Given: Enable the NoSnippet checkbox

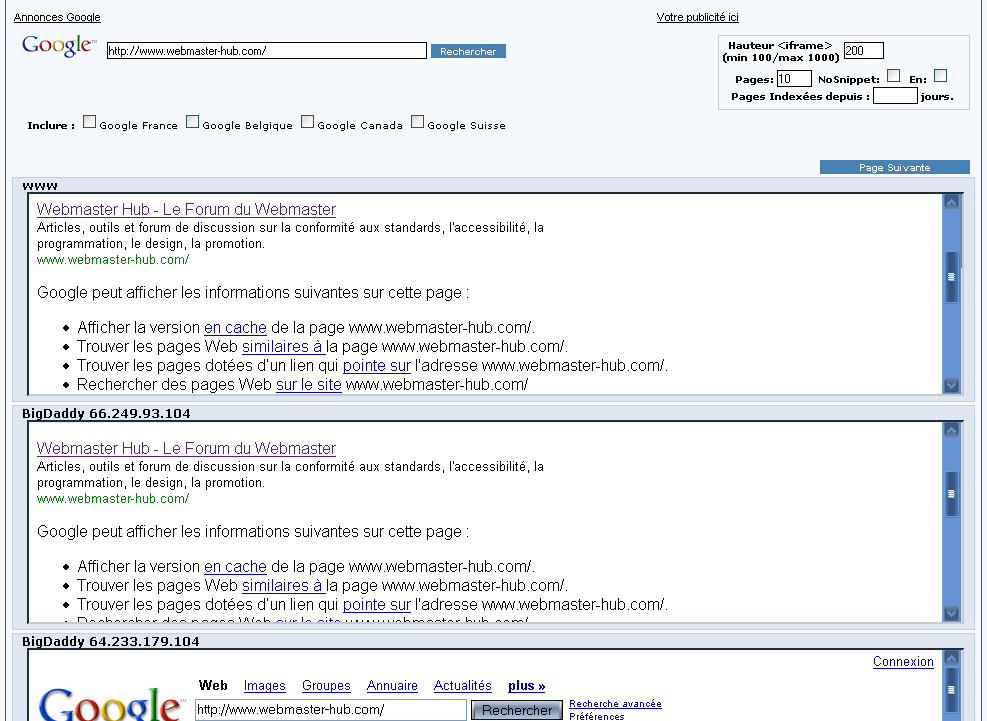Looking at the screenshot, I should [x=893, y=76].
